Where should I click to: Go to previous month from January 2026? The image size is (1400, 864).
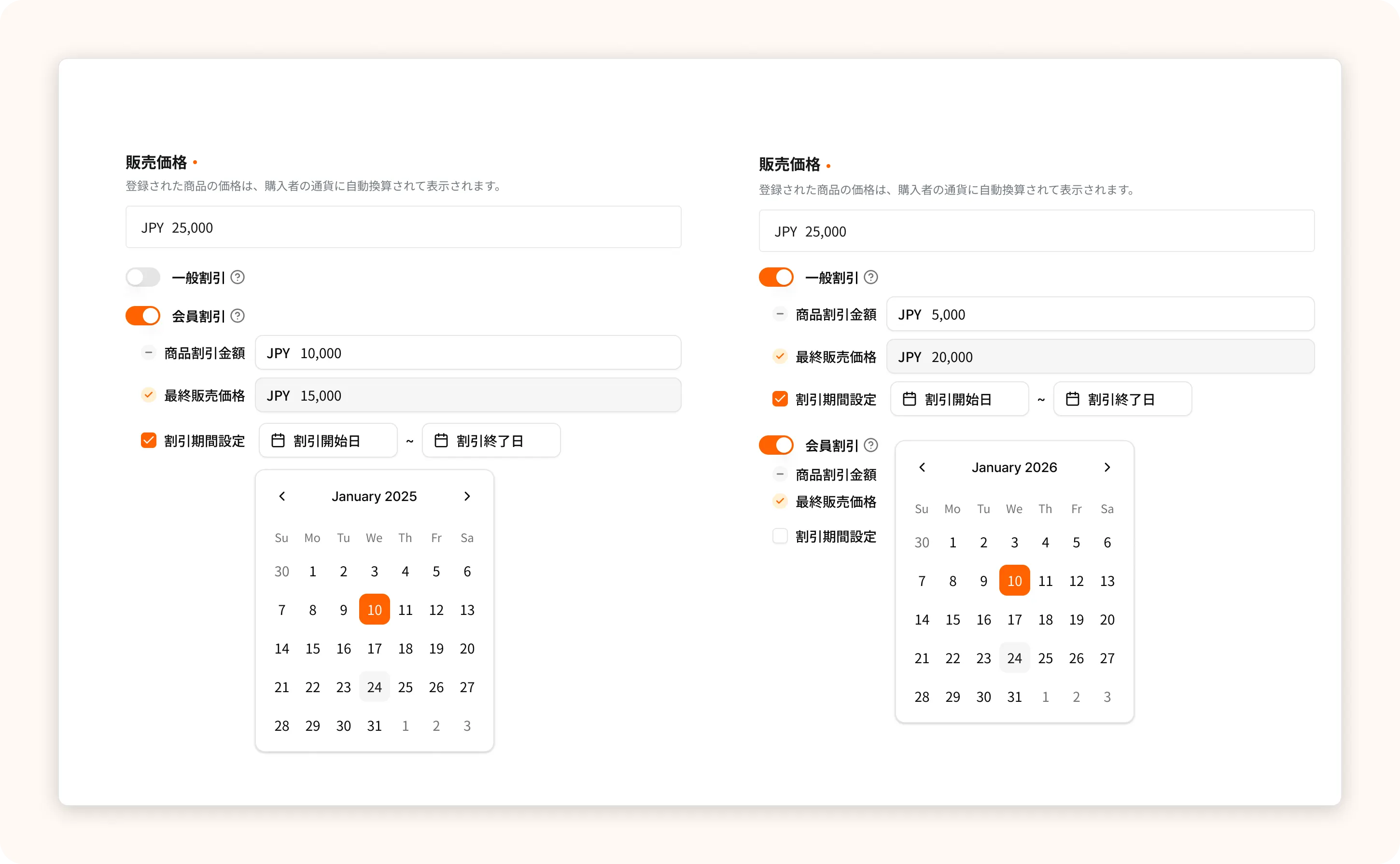(922, 467)
